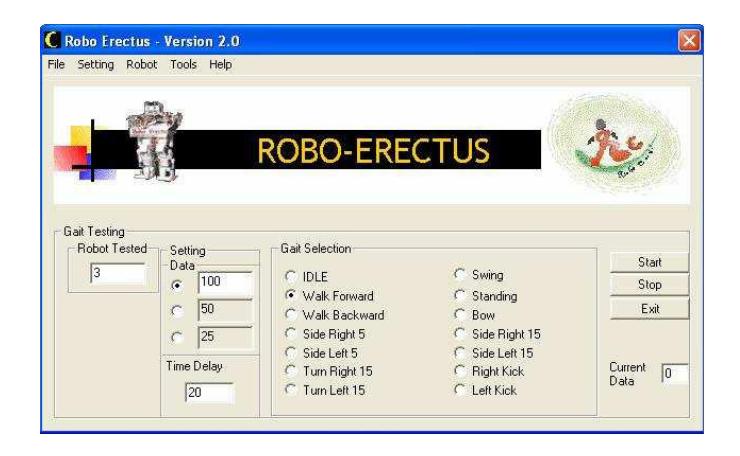740x456 pixels.
Task: Open the Robot menu
Action: click(x=141, y=64)
